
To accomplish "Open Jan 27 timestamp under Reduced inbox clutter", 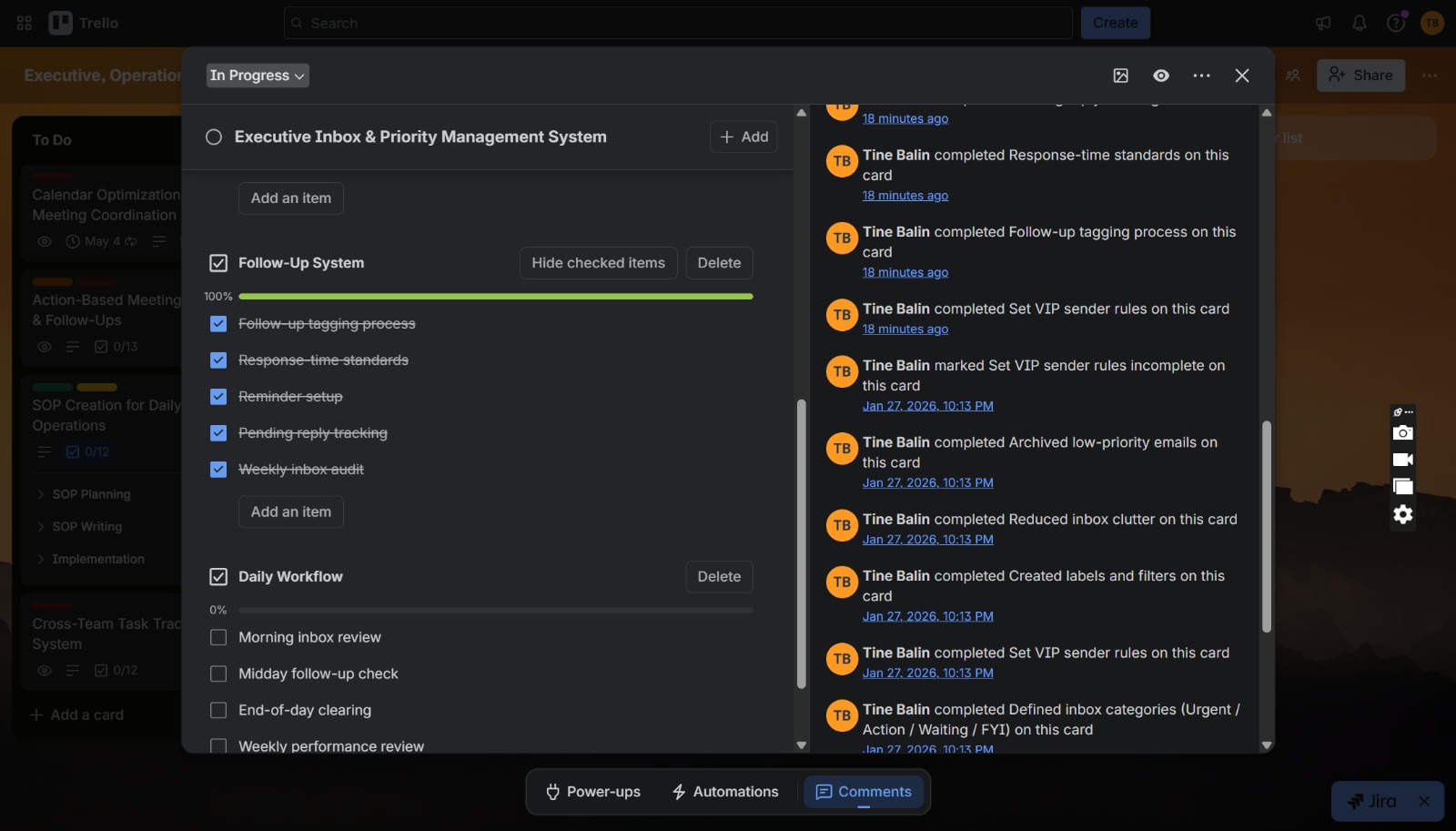I will click(x=927, y=540).
